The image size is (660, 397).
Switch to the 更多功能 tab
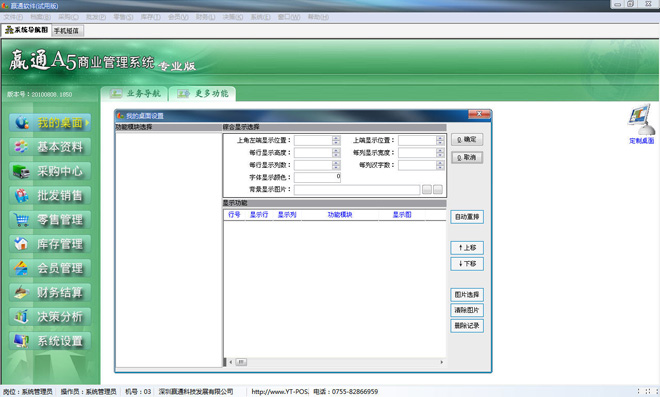tap(202, 93)
